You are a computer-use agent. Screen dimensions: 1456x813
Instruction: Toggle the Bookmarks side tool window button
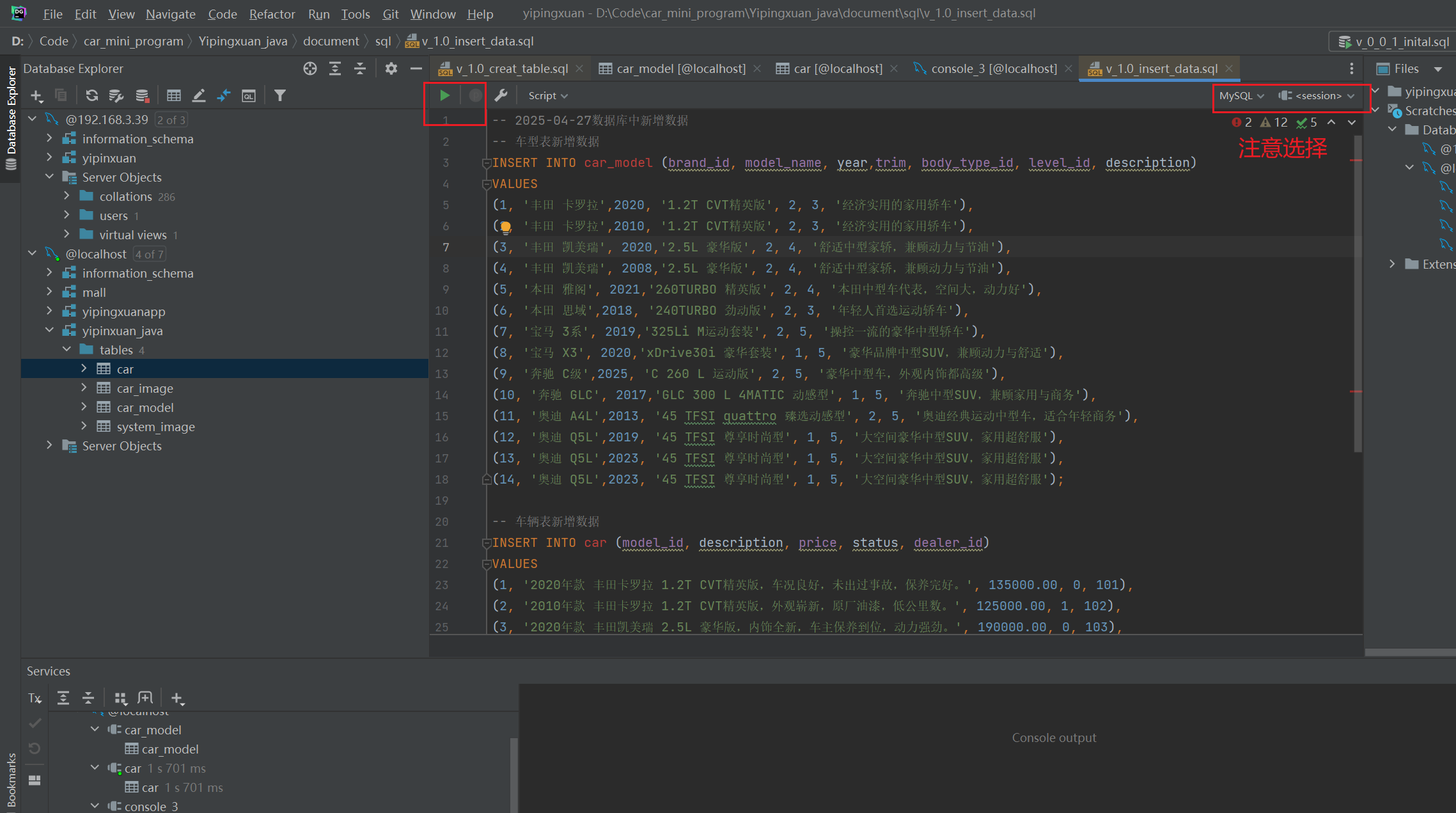[x=11, y=779]
